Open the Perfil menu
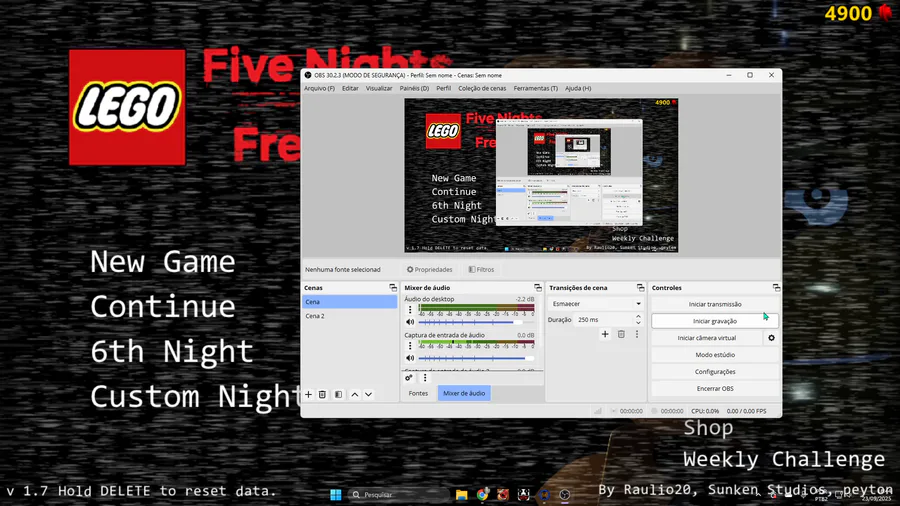This screenshot has height=506, width=900. 444,88
